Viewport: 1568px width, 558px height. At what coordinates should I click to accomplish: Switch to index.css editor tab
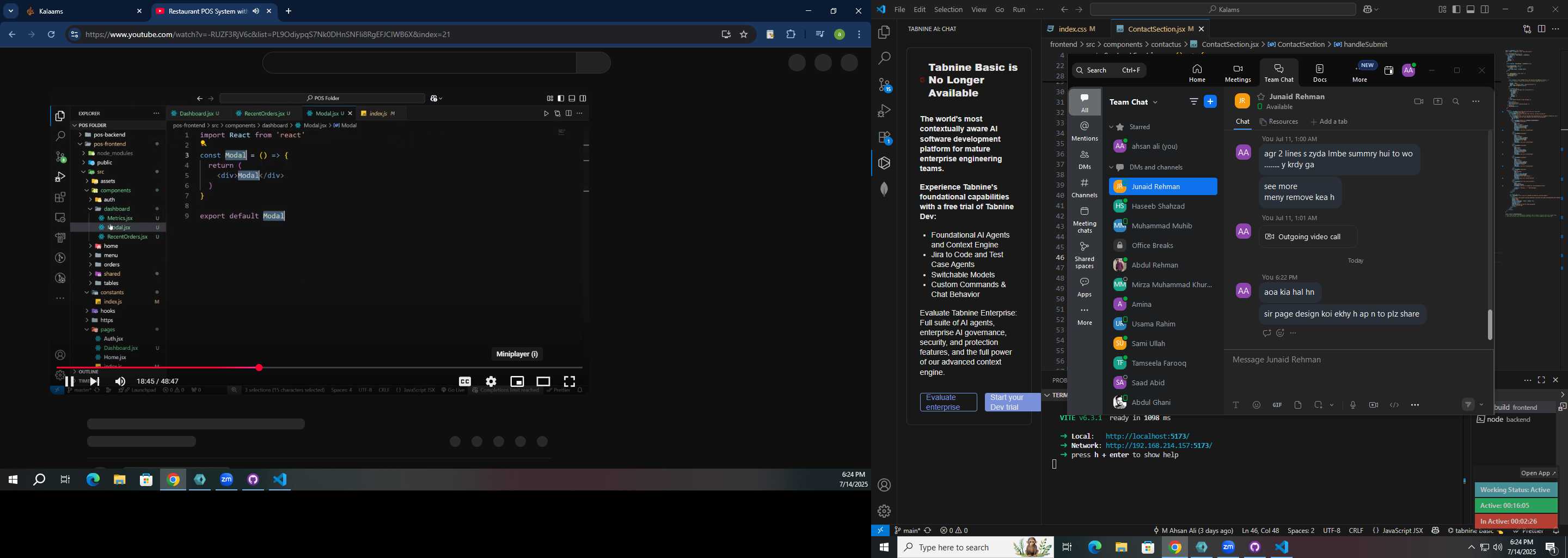(x=1071, y=29)
